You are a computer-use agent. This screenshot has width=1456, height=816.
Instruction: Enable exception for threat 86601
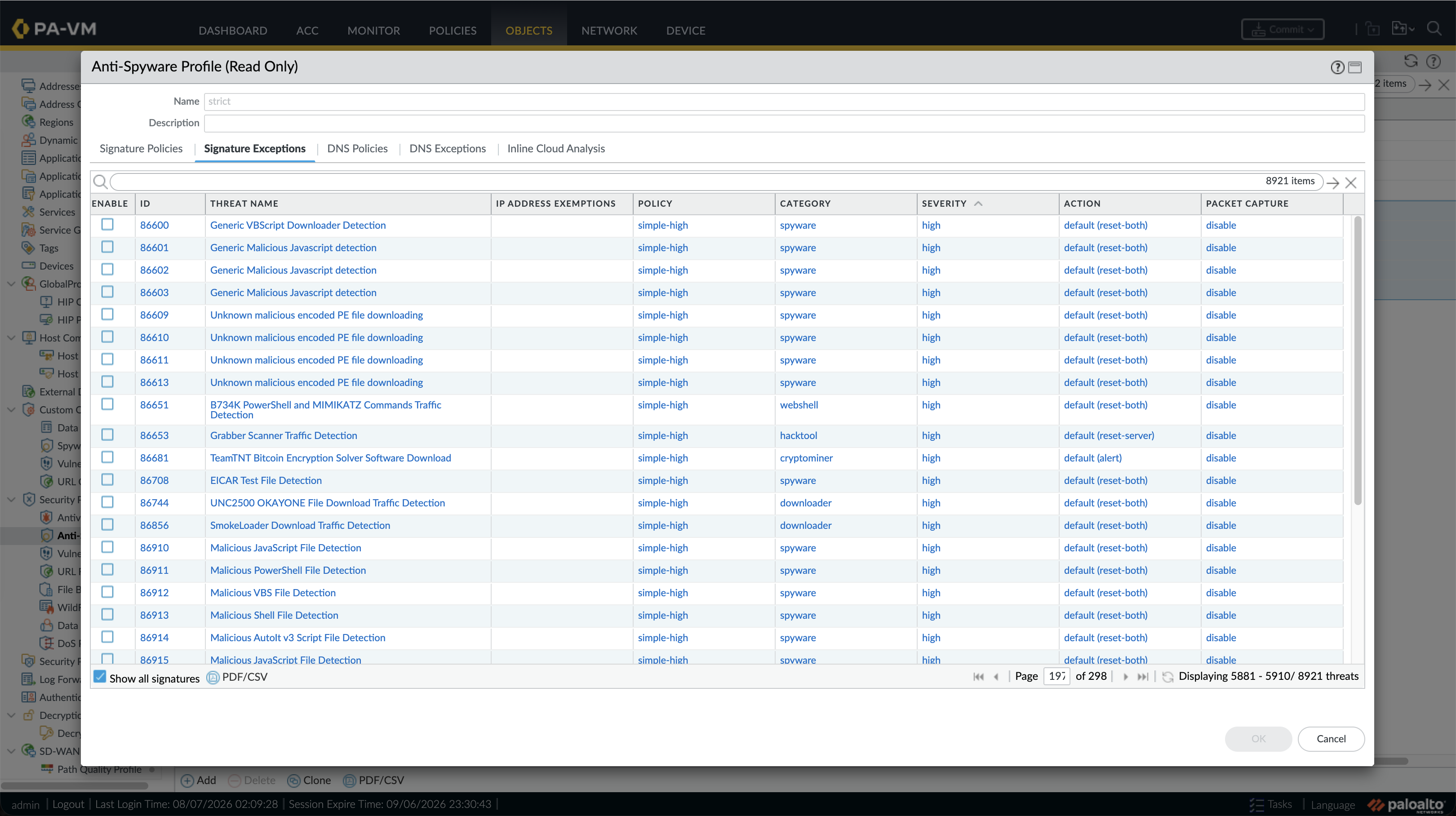[x=107, y=247]
